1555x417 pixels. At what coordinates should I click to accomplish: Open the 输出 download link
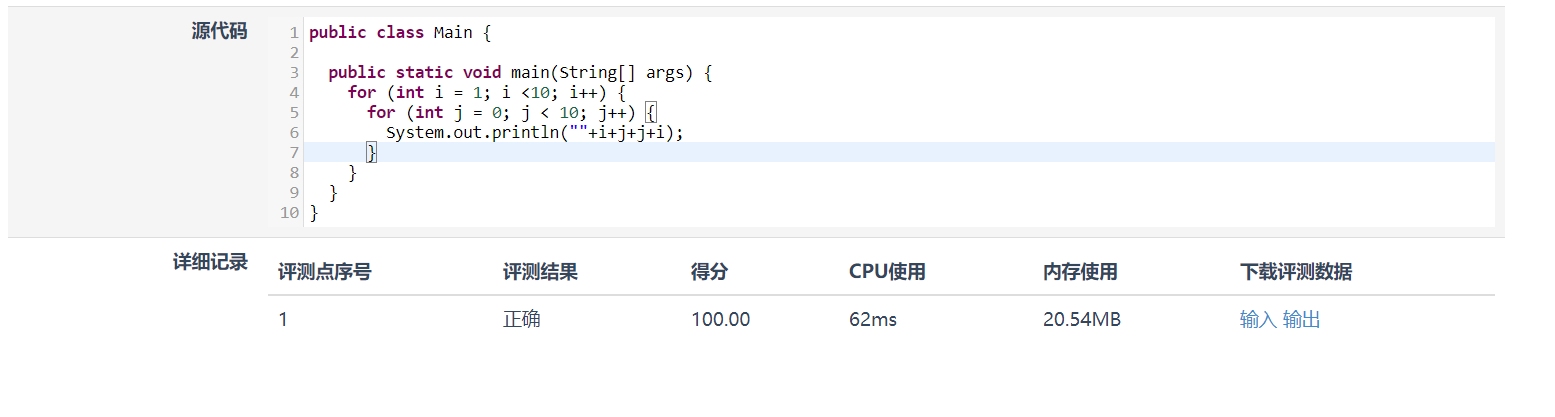[1301, 320]
